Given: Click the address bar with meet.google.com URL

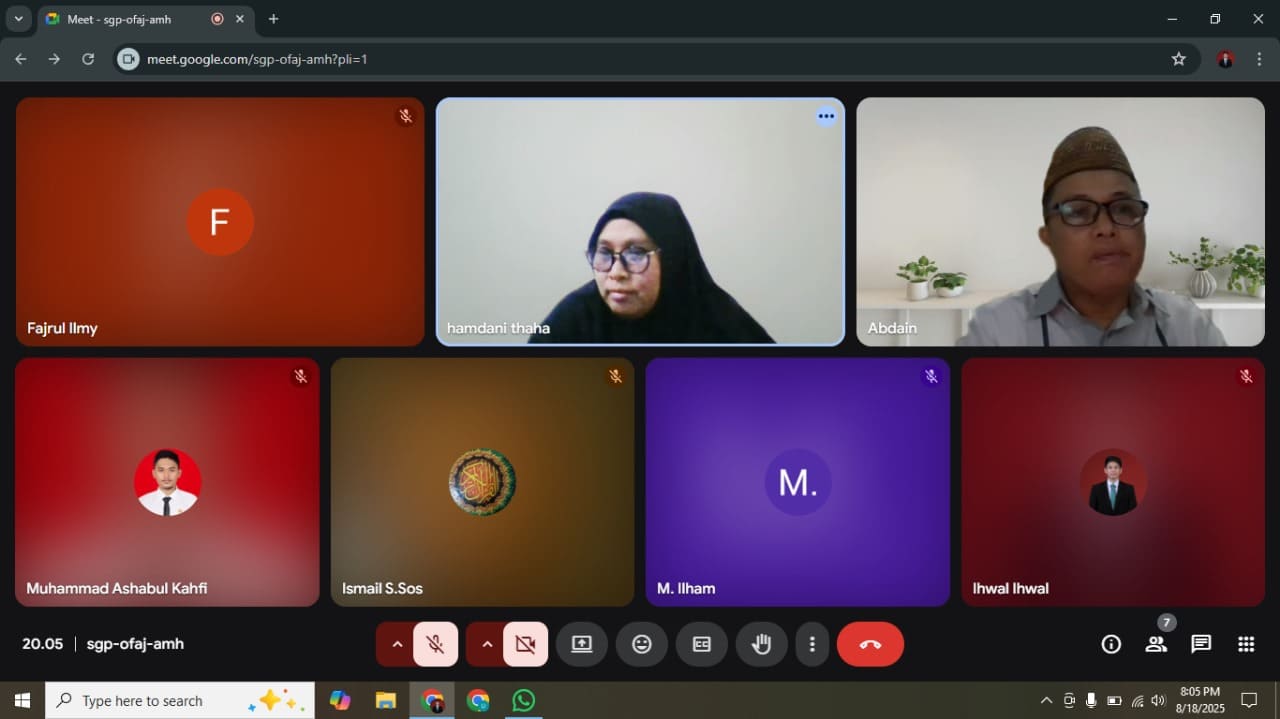Looking at the screenshot, I should 640,59.
